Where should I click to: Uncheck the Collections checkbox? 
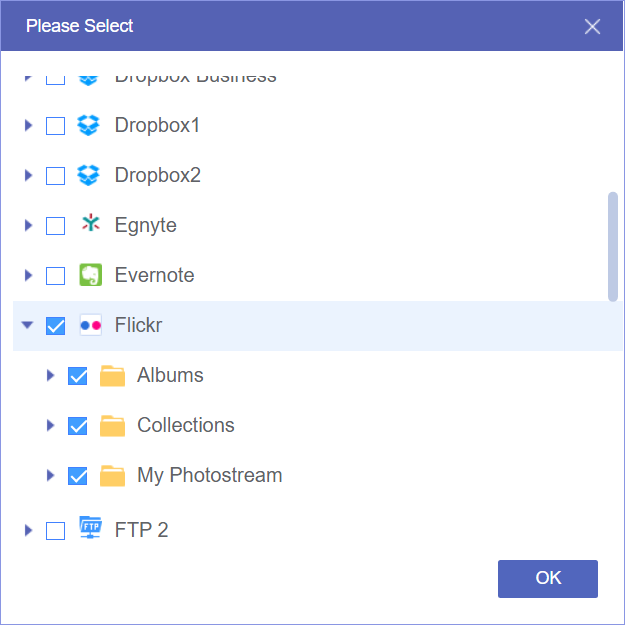tap(78, 426)
